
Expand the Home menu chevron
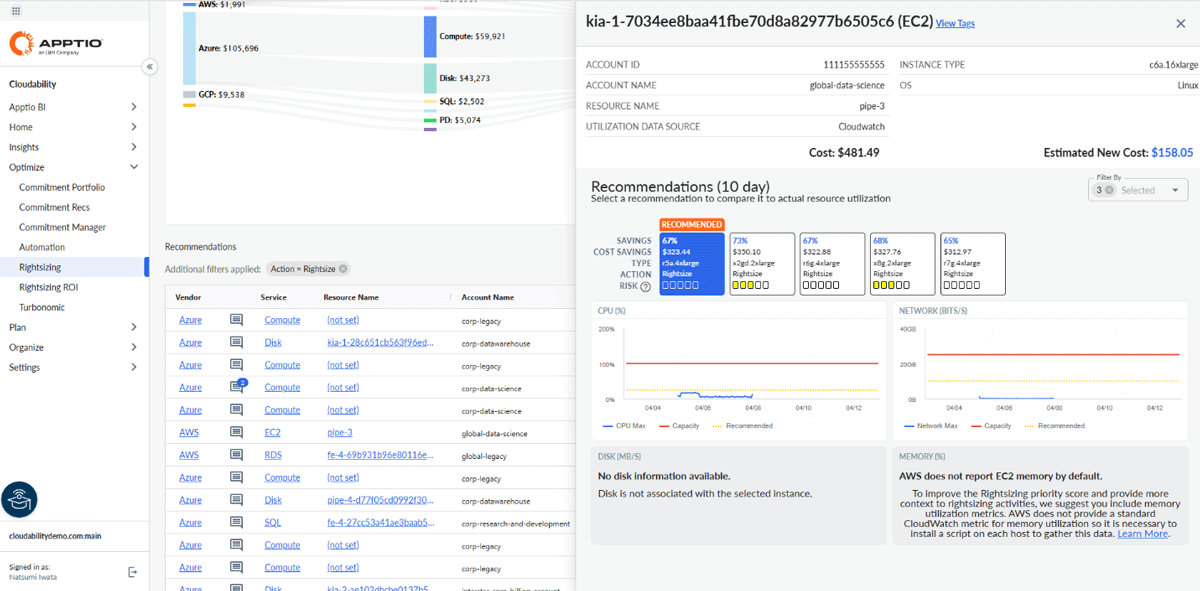coord(134,127)
